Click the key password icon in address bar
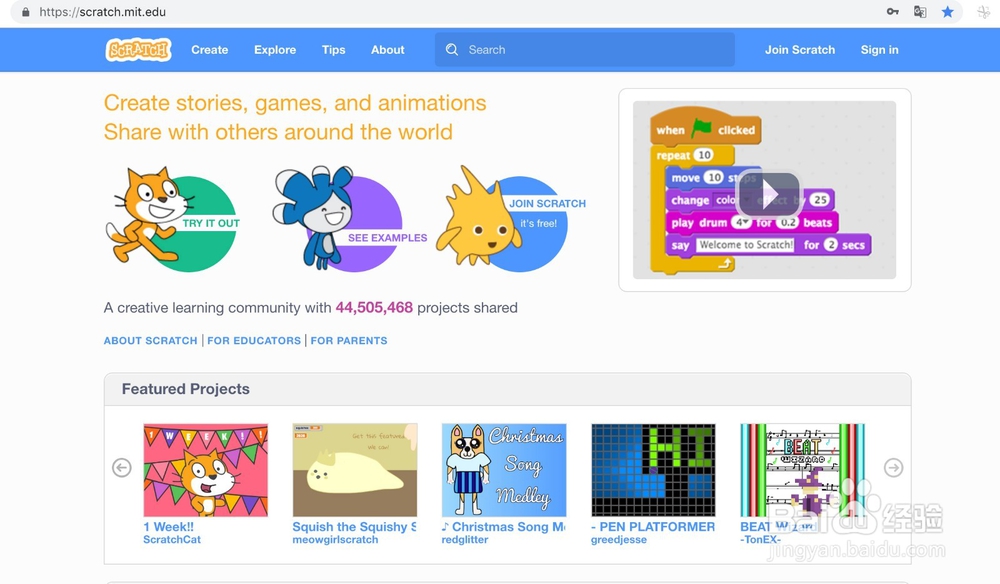The image size is (1000, 584). (893, 11)
